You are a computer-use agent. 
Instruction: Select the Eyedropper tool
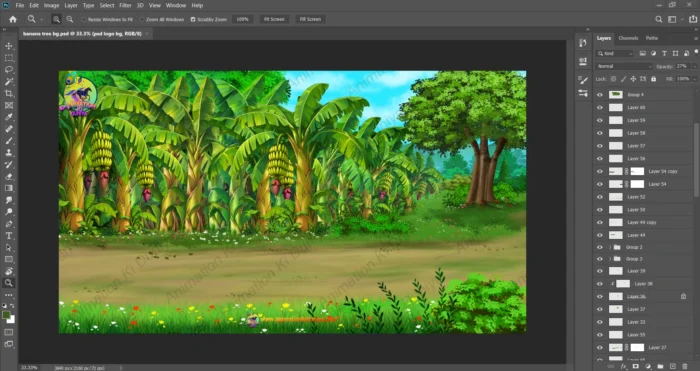coord(8,117)
